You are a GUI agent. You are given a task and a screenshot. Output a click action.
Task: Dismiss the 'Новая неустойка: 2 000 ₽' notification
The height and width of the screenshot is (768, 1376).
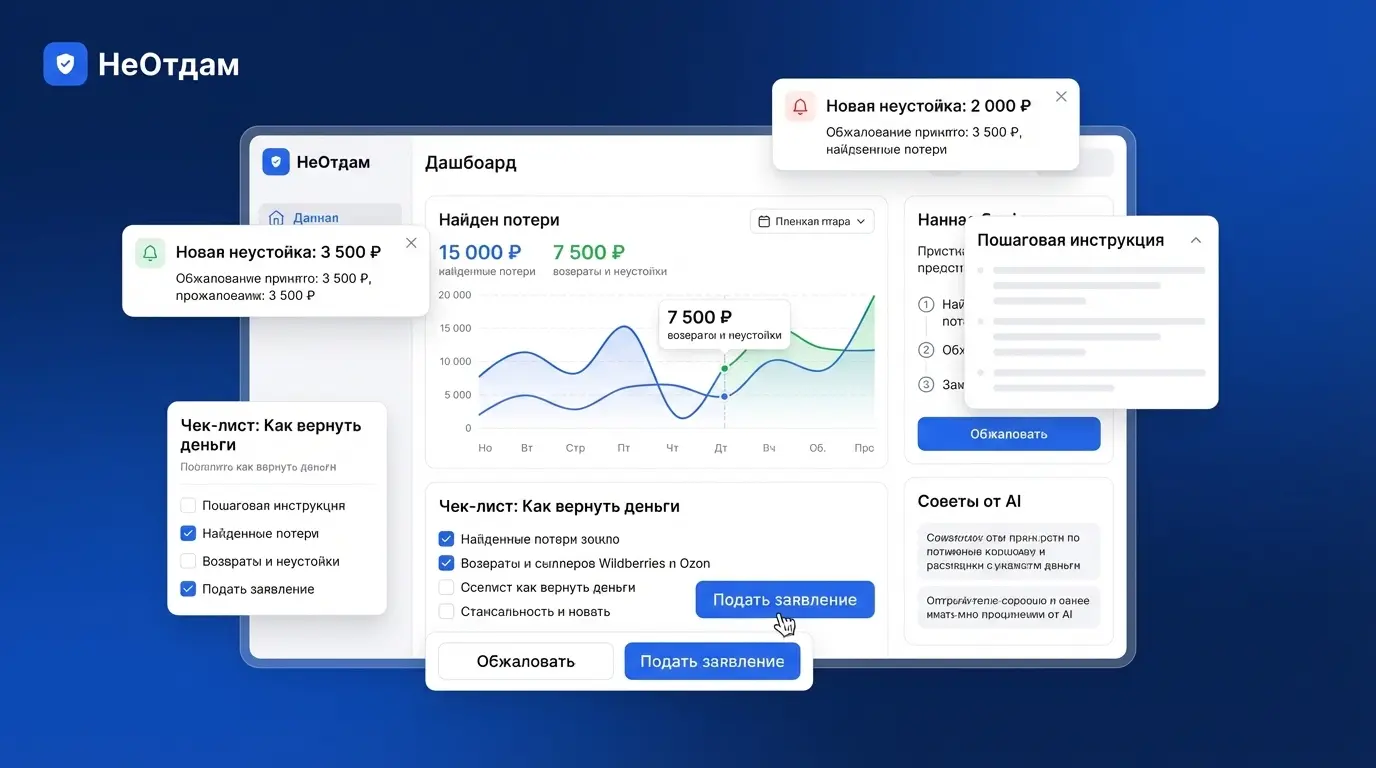coord(1061,97)
